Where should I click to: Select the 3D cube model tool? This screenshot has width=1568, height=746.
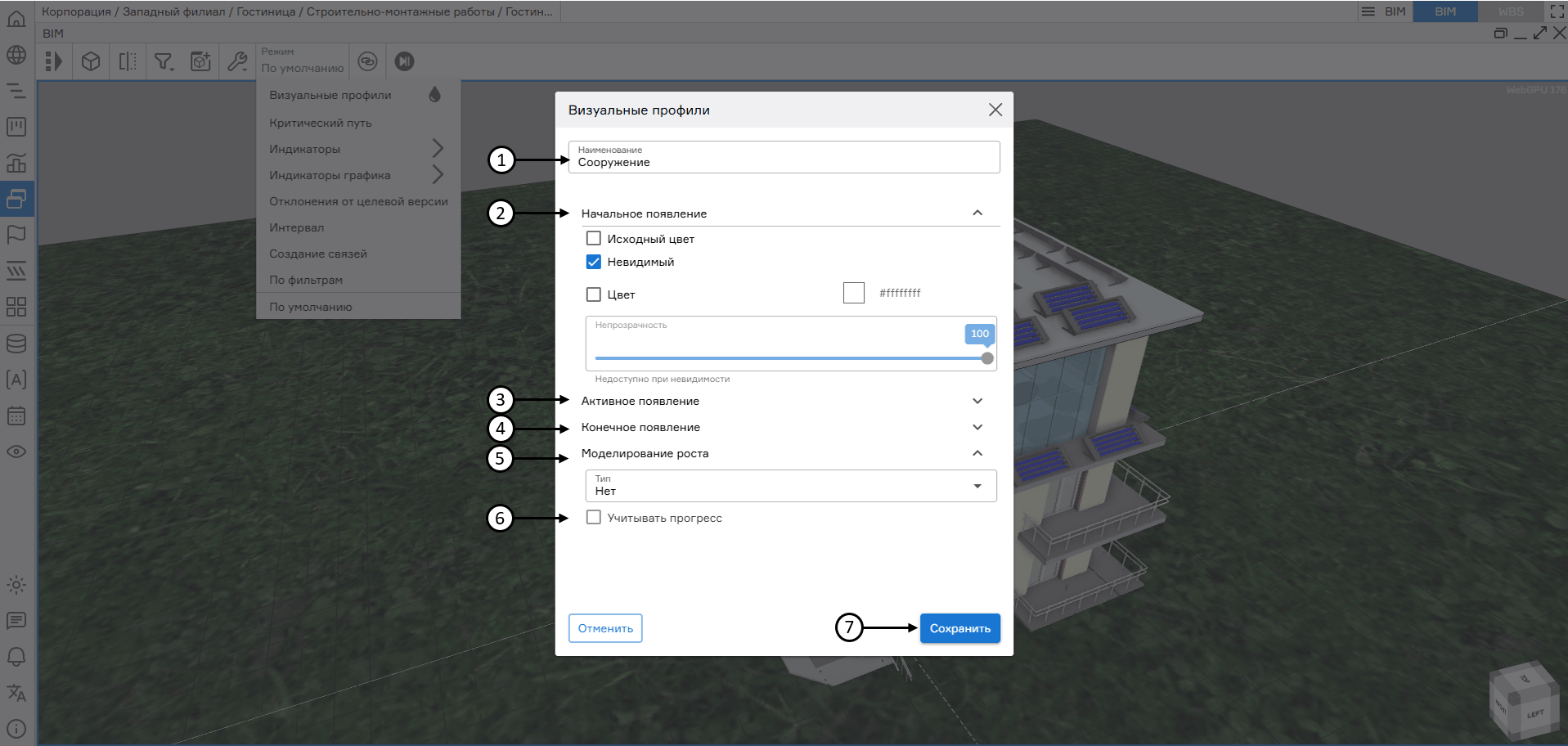pos(90,61)
